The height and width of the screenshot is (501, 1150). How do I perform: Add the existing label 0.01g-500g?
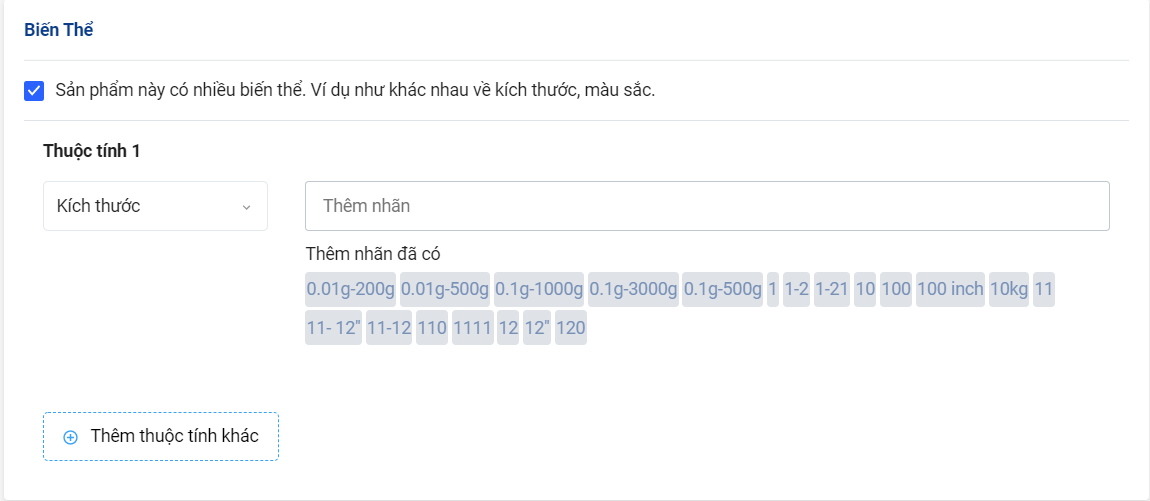click(x=445, y=290)
